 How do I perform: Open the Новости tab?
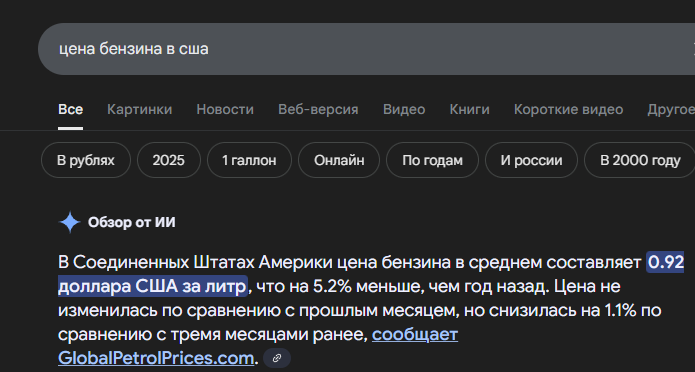tap(225, 110)
